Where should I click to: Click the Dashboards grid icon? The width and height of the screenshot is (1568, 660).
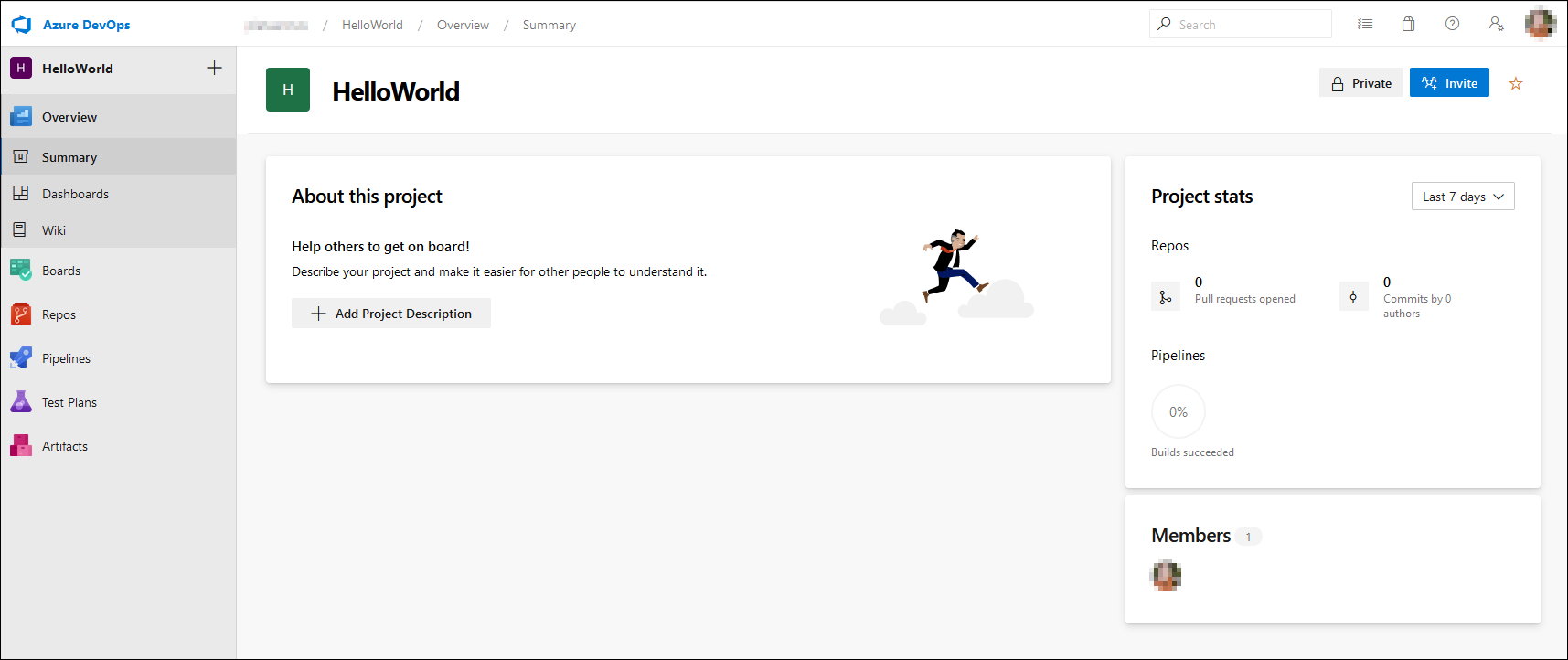click(21, 193)
